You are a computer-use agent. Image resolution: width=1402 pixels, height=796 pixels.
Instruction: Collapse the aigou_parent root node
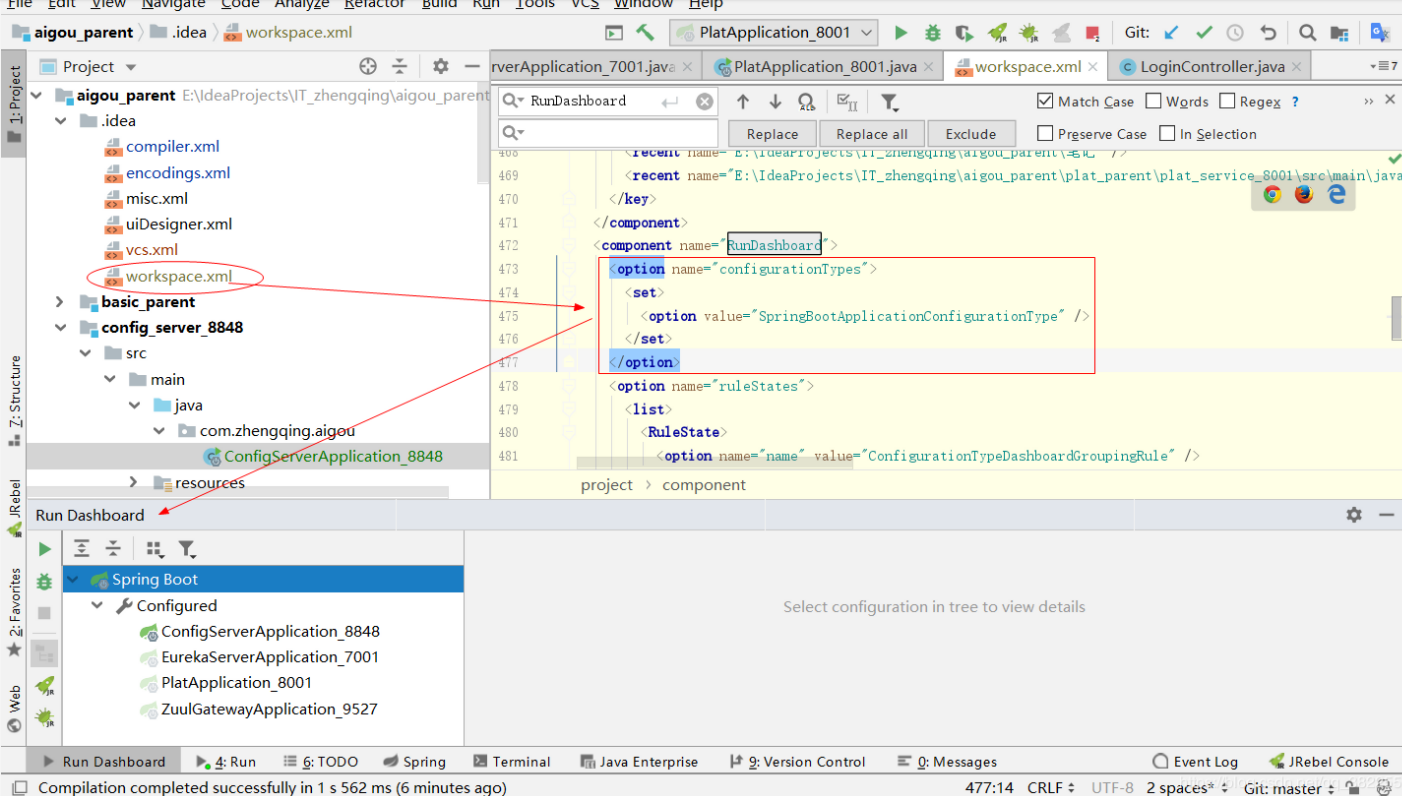tap(38, 96)
